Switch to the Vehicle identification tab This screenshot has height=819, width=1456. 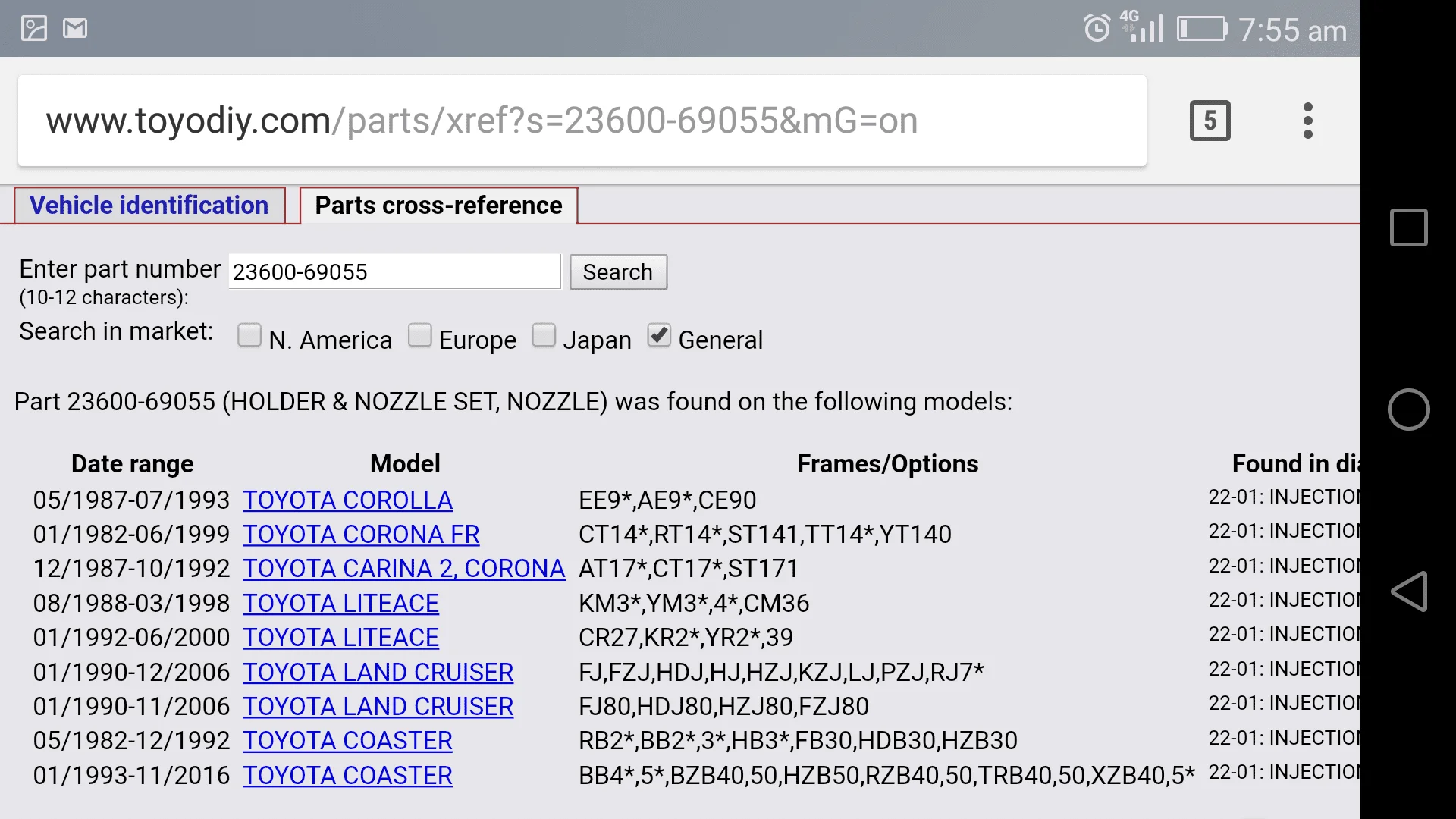pos(149,206)
